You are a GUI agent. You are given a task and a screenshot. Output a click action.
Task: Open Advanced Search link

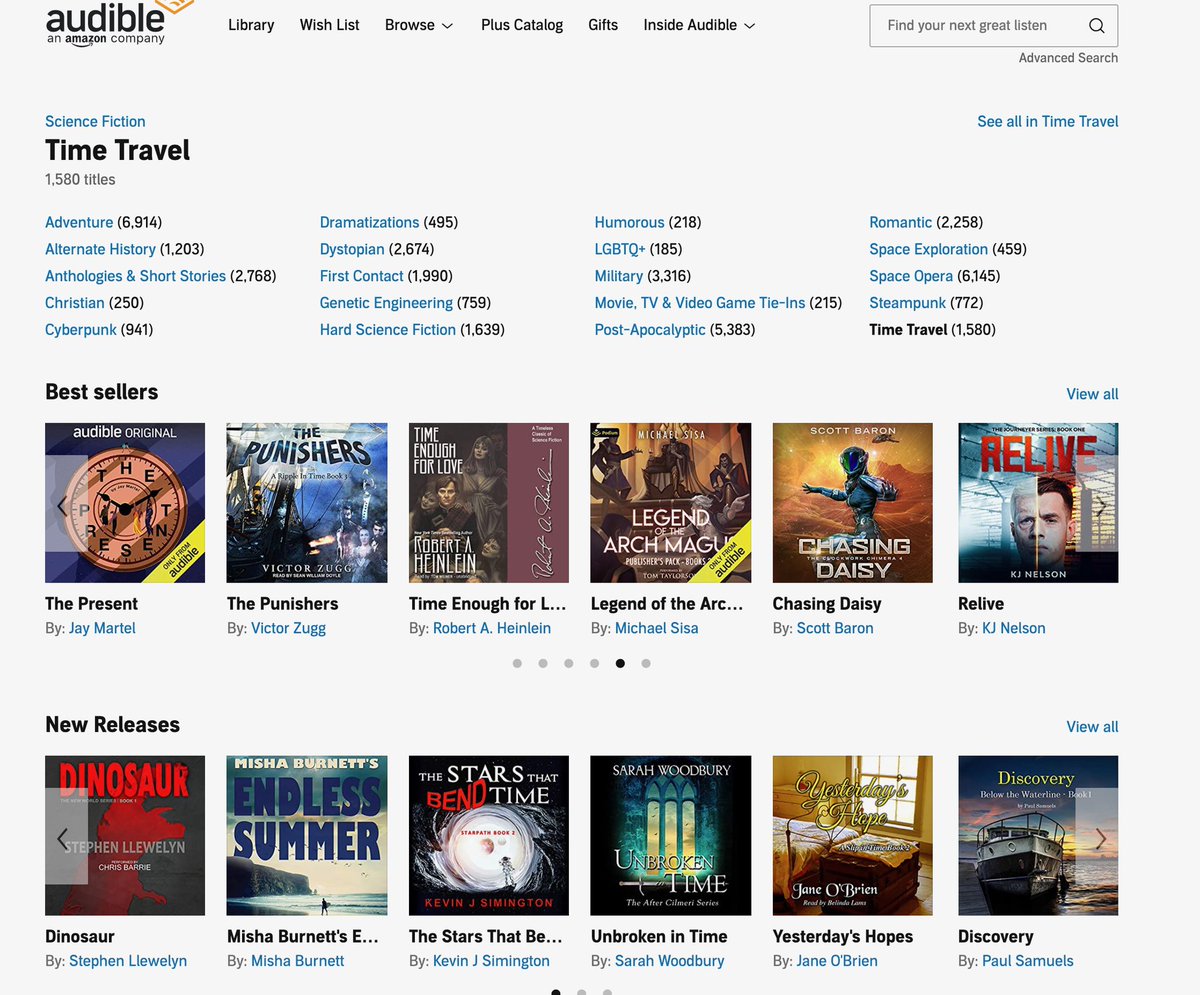pos(1068,58)
